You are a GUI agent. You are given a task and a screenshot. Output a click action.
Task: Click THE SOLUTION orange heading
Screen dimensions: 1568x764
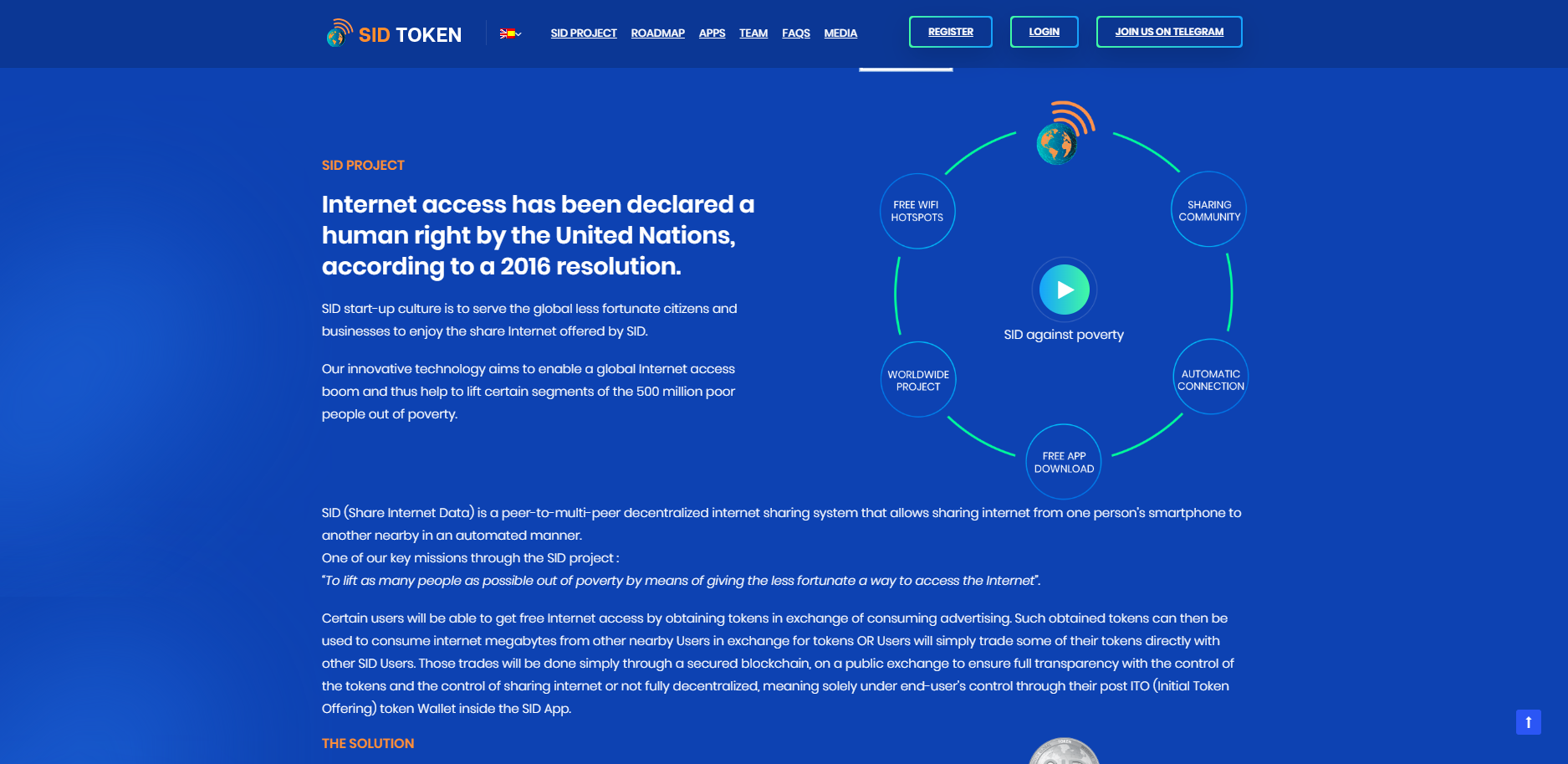(x=368, y=743)
